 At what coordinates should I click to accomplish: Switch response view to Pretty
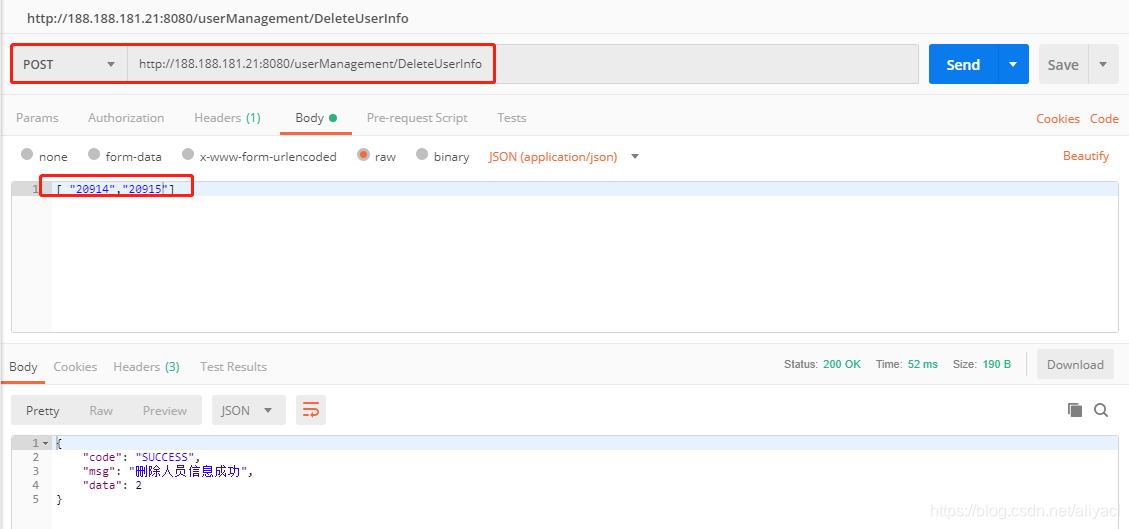coord(42,410)
